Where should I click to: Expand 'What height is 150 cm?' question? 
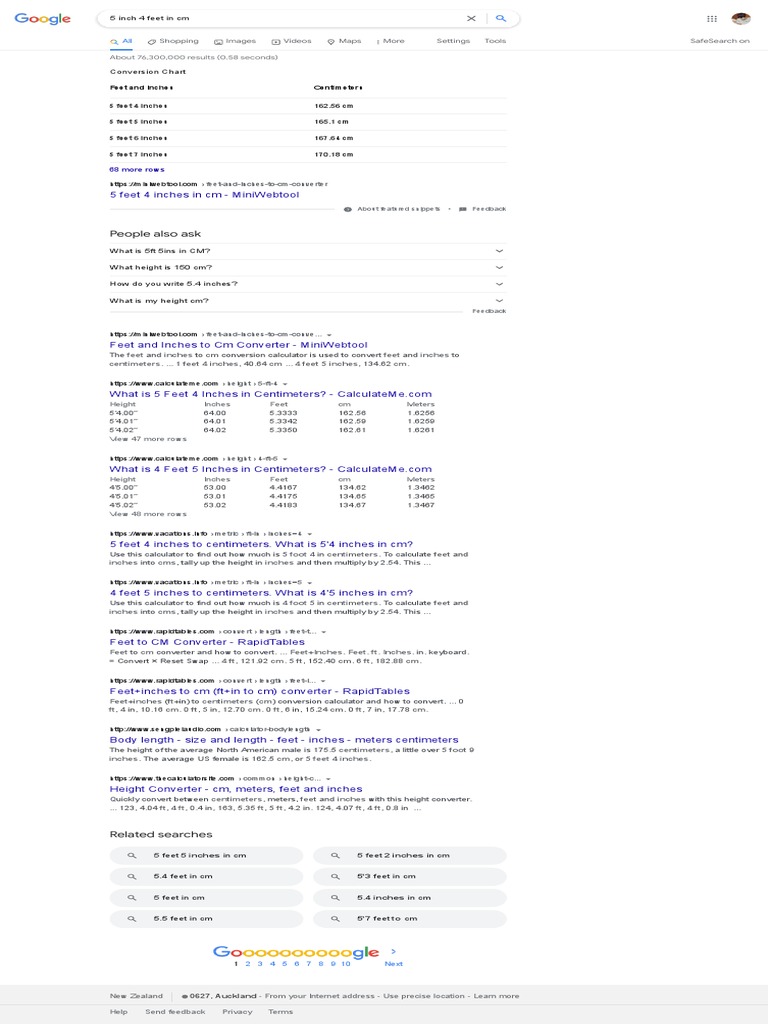308,268
